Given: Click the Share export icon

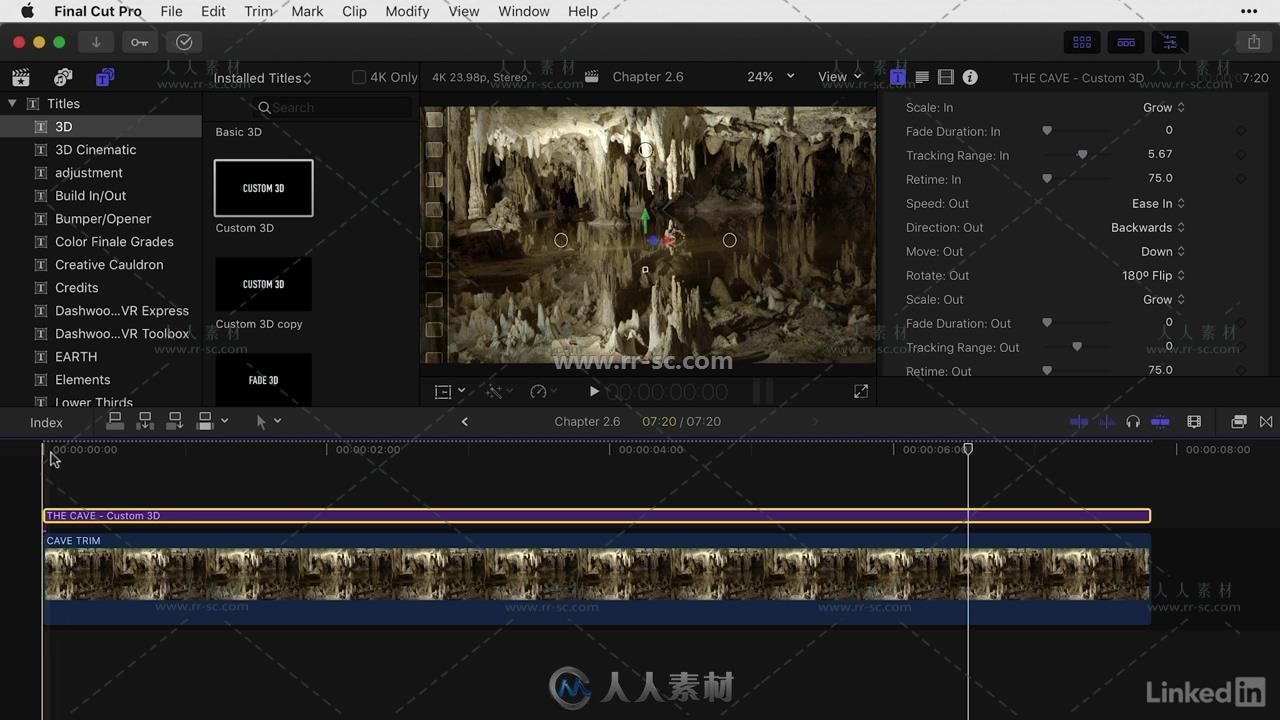Looking at the screenshot, I should tap(1254, 42).
